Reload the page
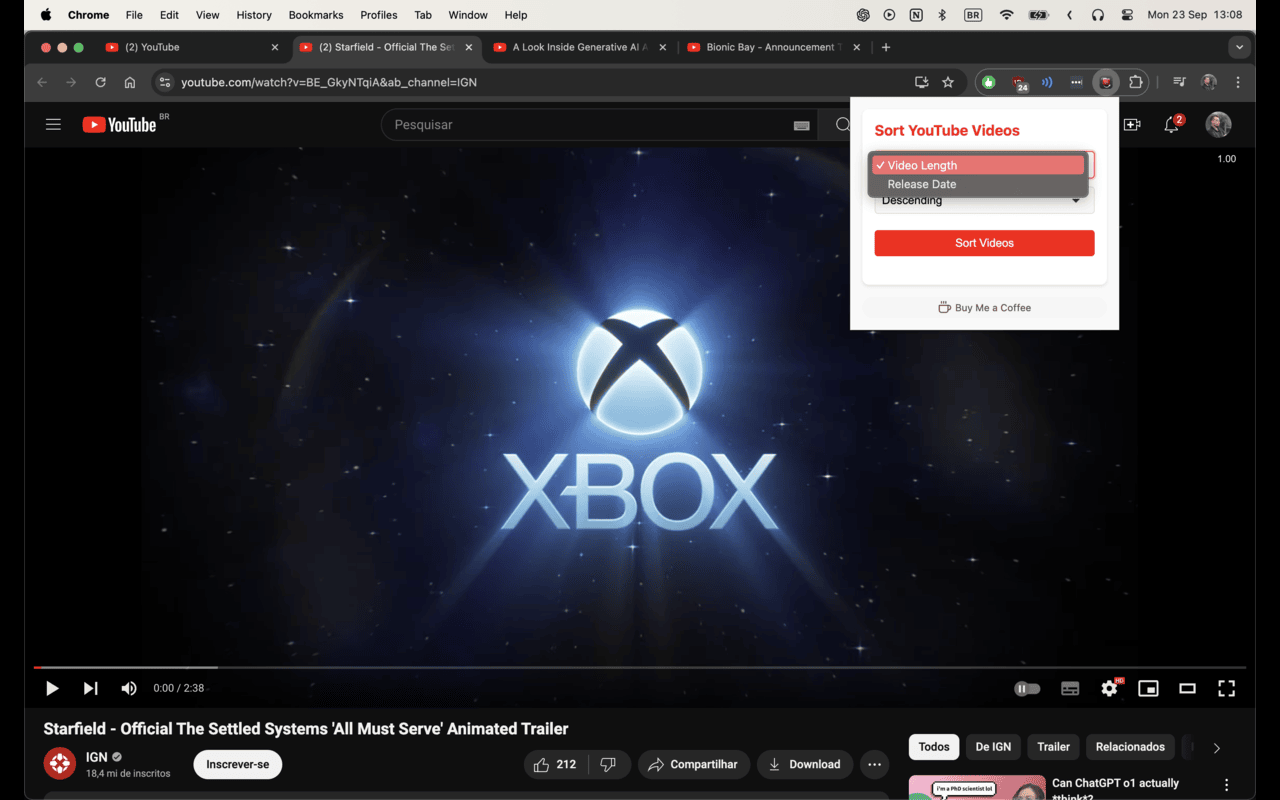1280x800 pixels. [100, 82]
